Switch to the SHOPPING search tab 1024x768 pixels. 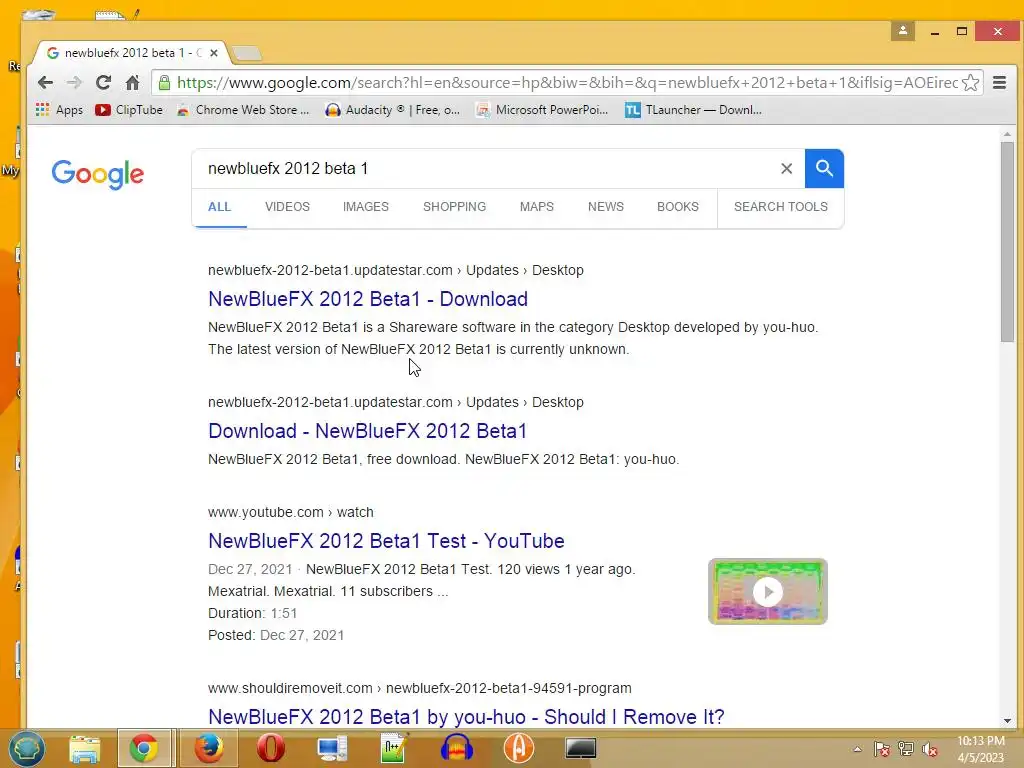[455, 207]
